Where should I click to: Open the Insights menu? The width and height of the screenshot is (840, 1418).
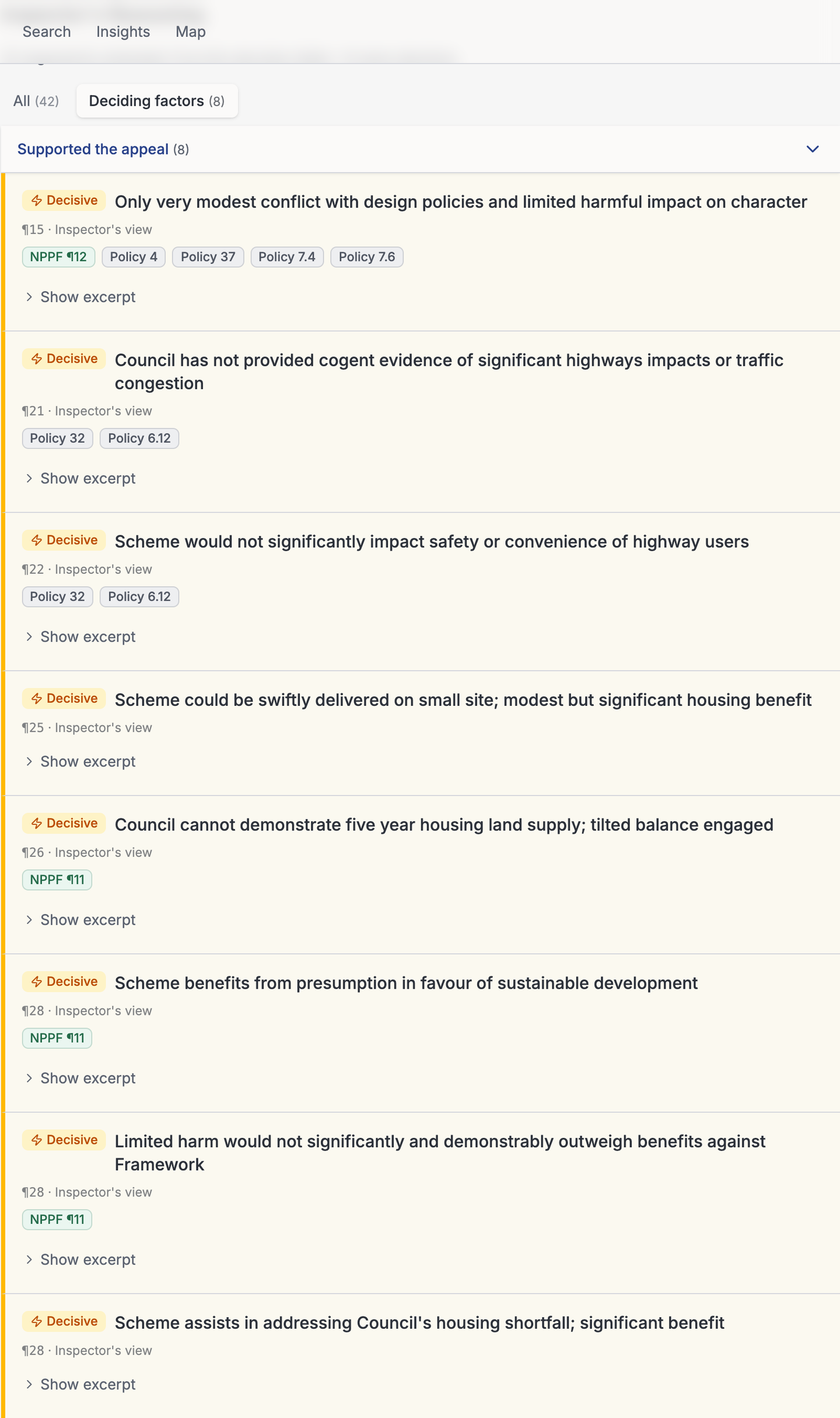click(123, 31)
